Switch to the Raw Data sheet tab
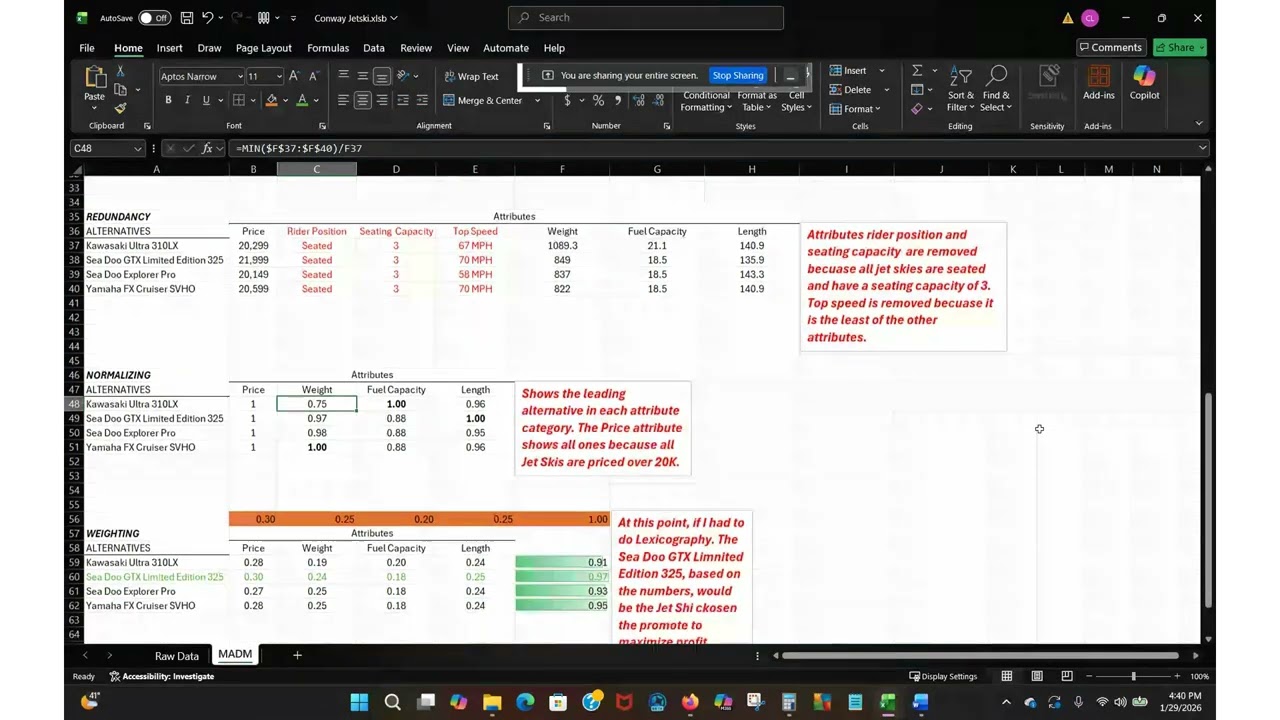Screen dimensions: 1280x720 click(177, 656)
